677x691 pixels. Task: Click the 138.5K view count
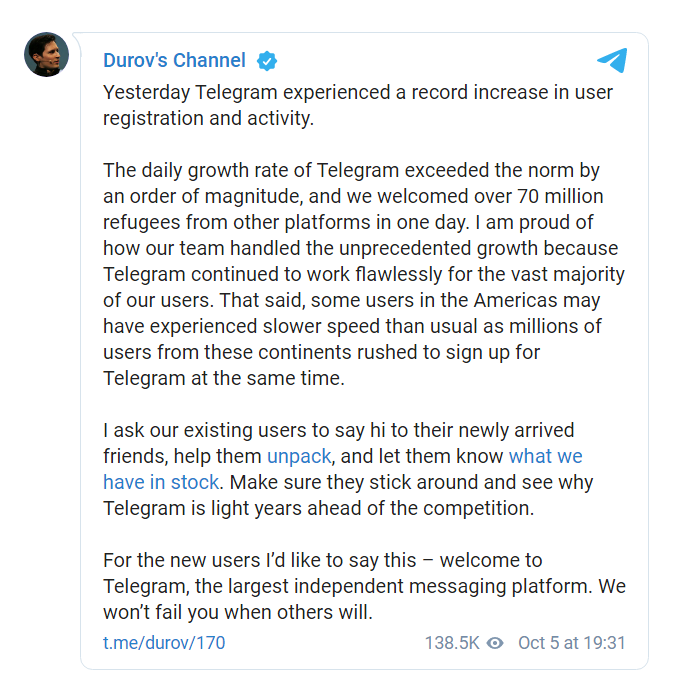click(x=452, y=642)
